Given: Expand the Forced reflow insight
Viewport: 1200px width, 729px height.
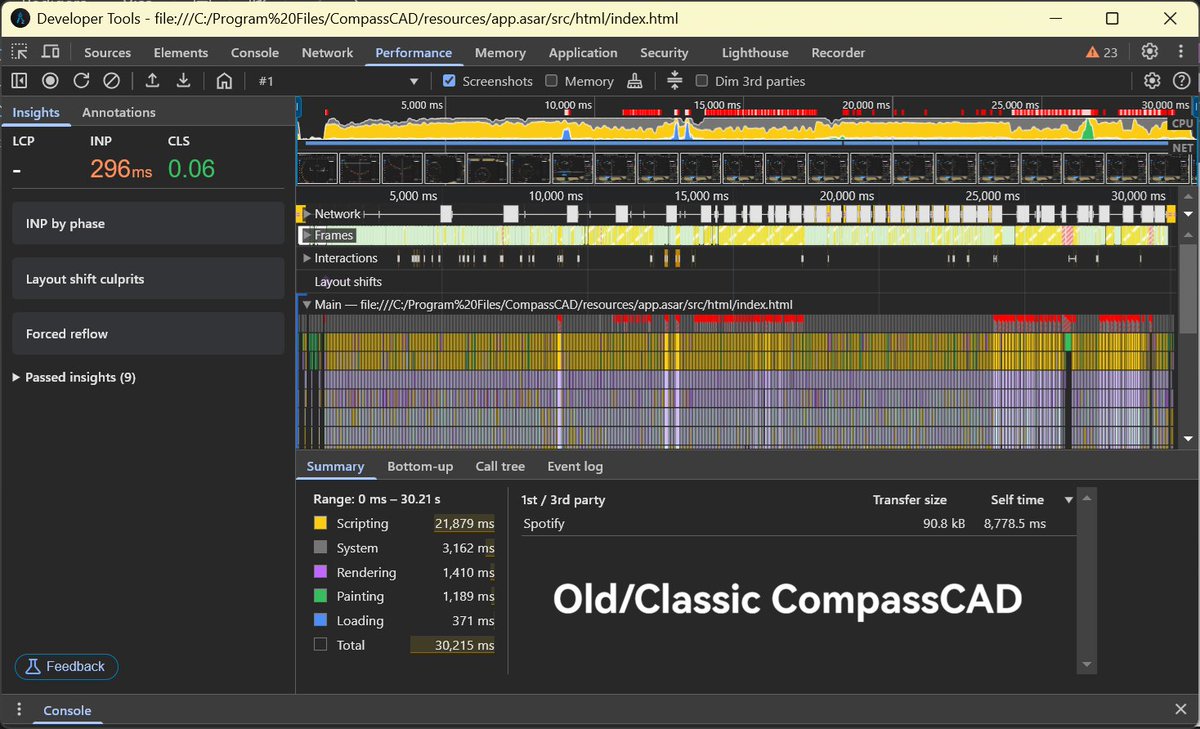Looking at the screenshot, I should pos(148,334).
